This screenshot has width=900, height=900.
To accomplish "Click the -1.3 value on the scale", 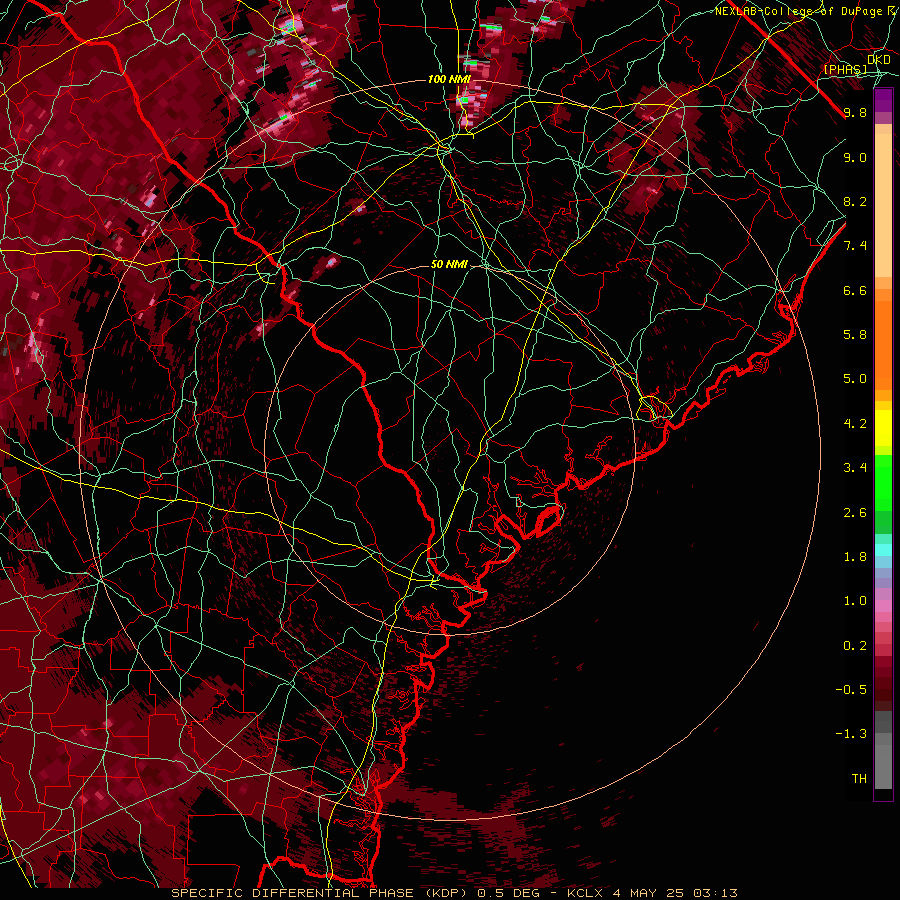I will click(x=851, y=734).
